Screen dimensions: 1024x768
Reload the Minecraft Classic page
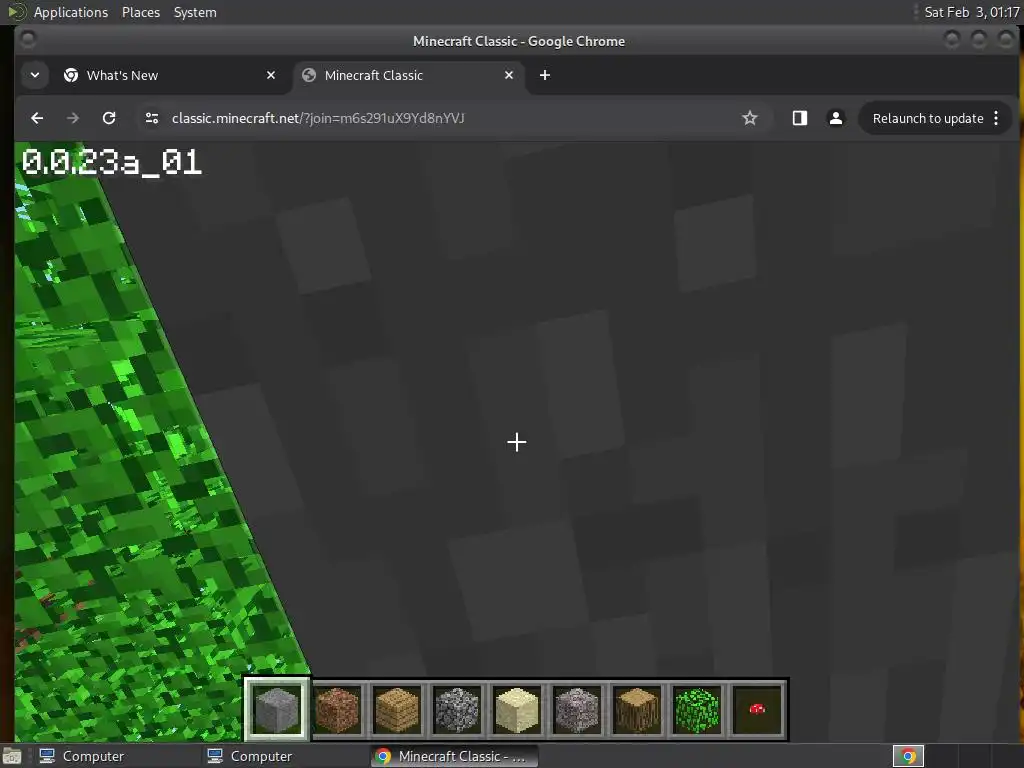pos(109,118)
